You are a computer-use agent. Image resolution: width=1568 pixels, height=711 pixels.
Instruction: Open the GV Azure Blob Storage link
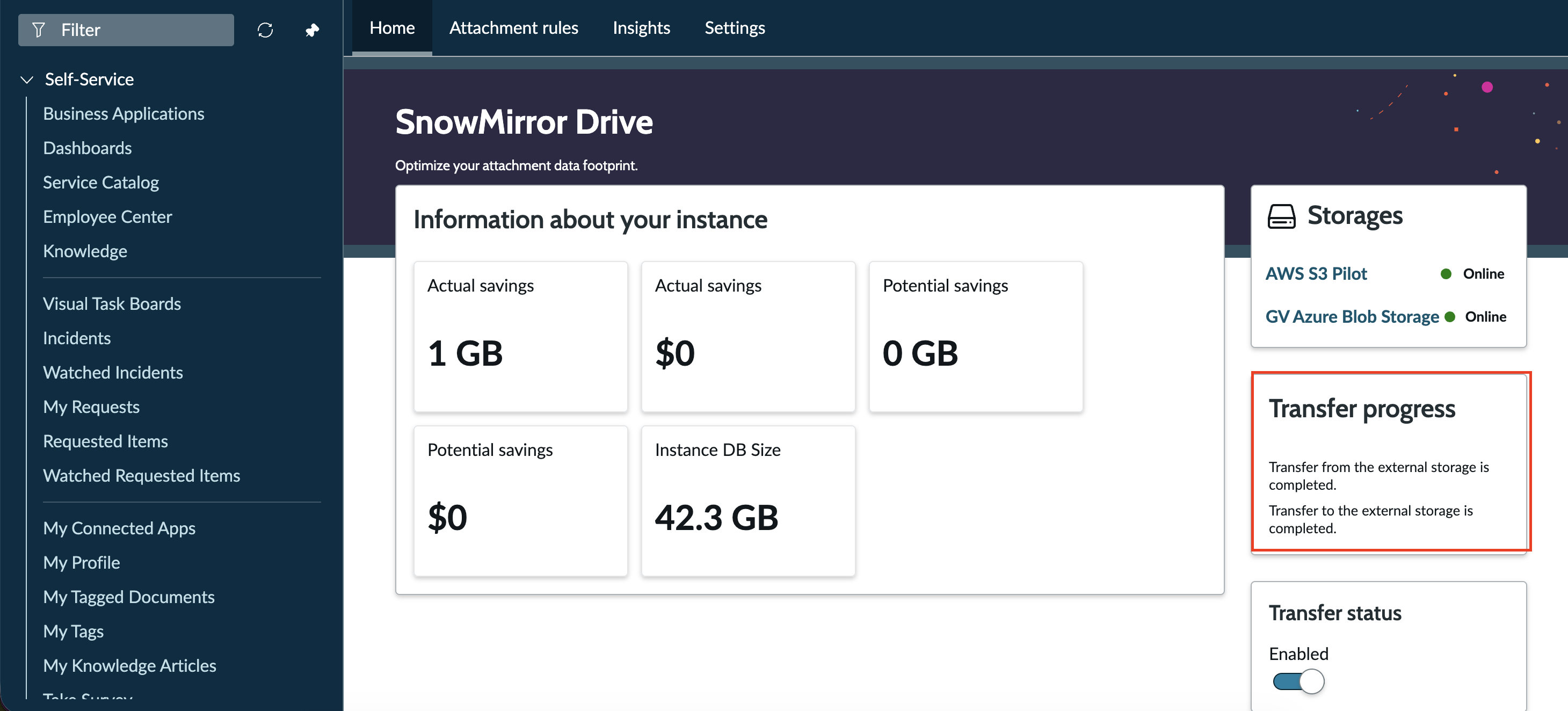point(1352,316)
